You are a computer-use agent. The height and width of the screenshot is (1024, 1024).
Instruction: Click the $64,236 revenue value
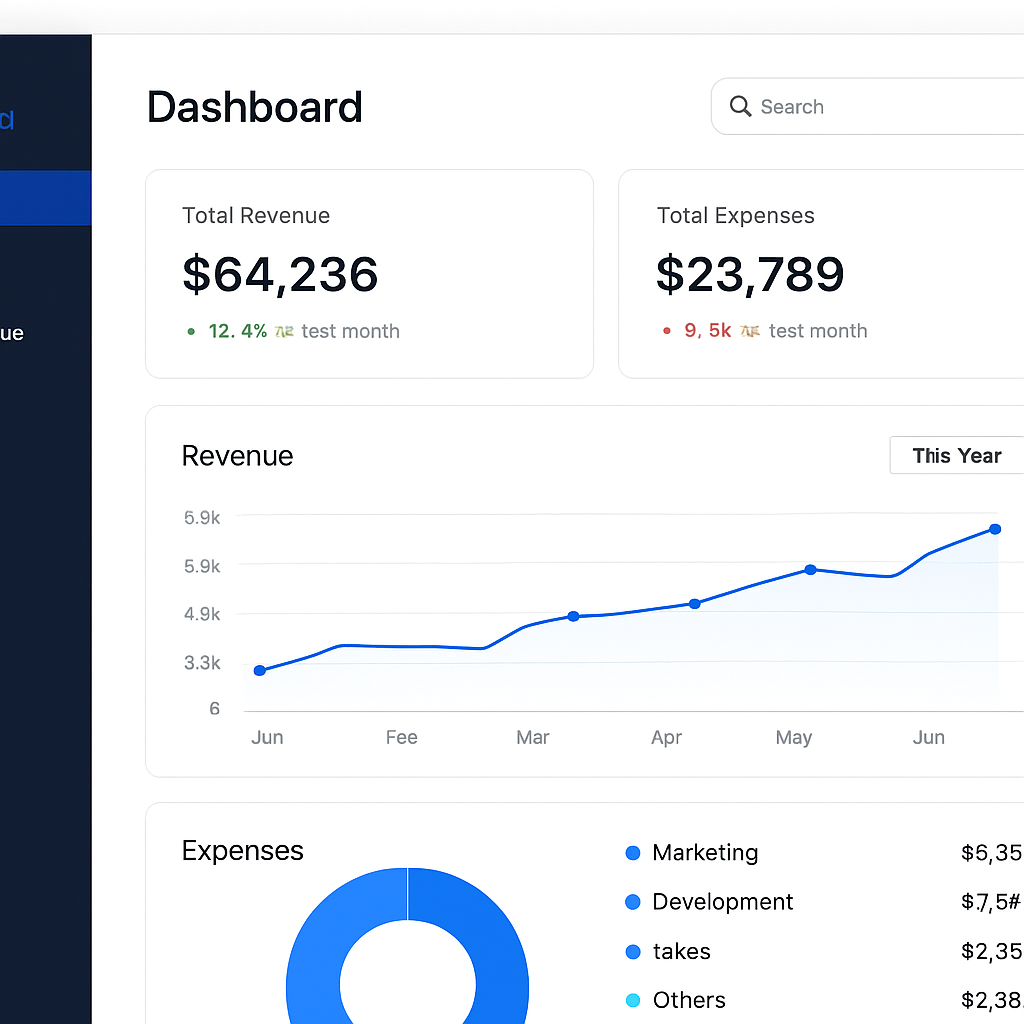point(280,274)
